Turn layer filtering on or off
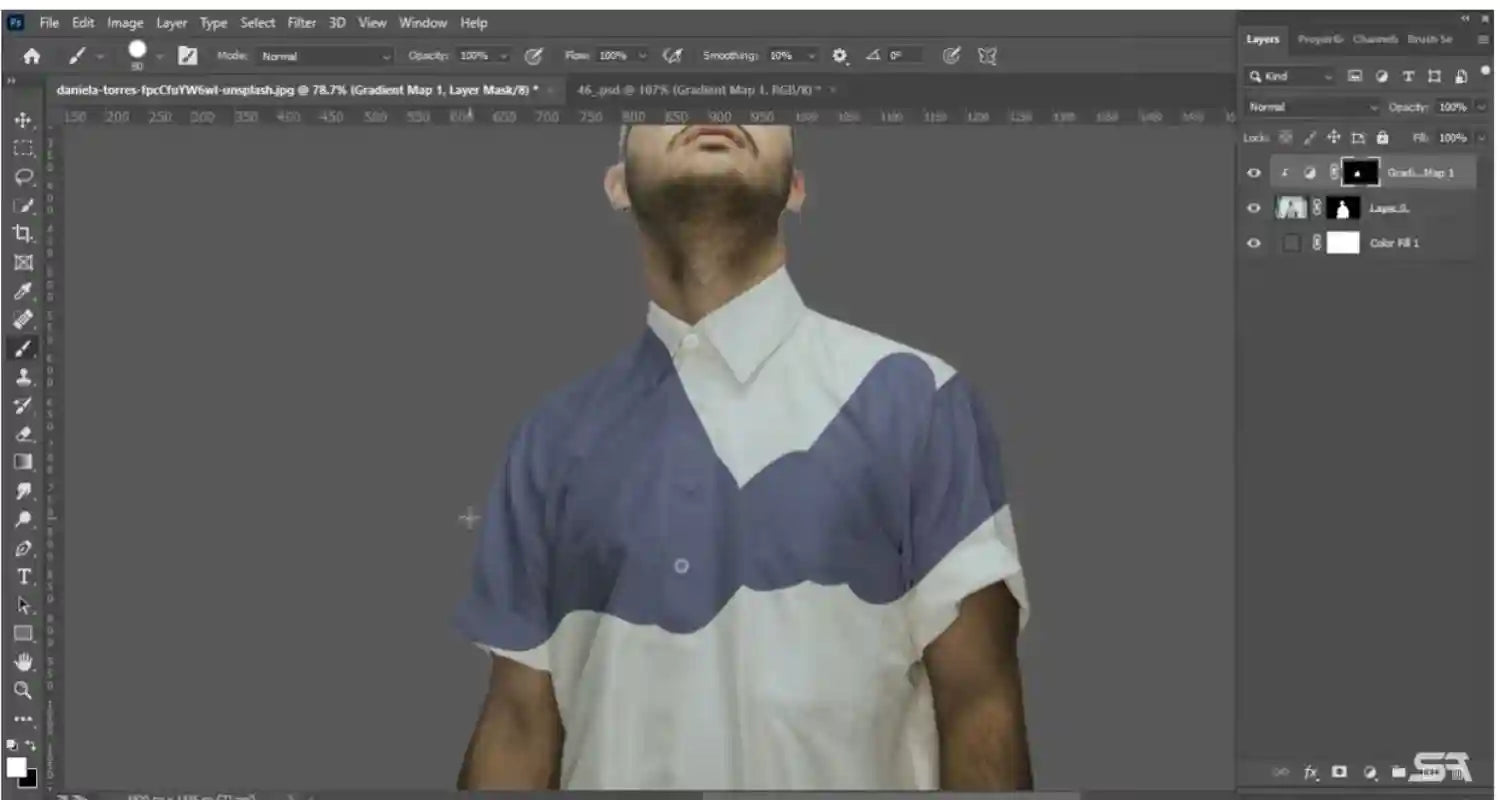Viewport: 1500px width, 800px height. 1486,71
